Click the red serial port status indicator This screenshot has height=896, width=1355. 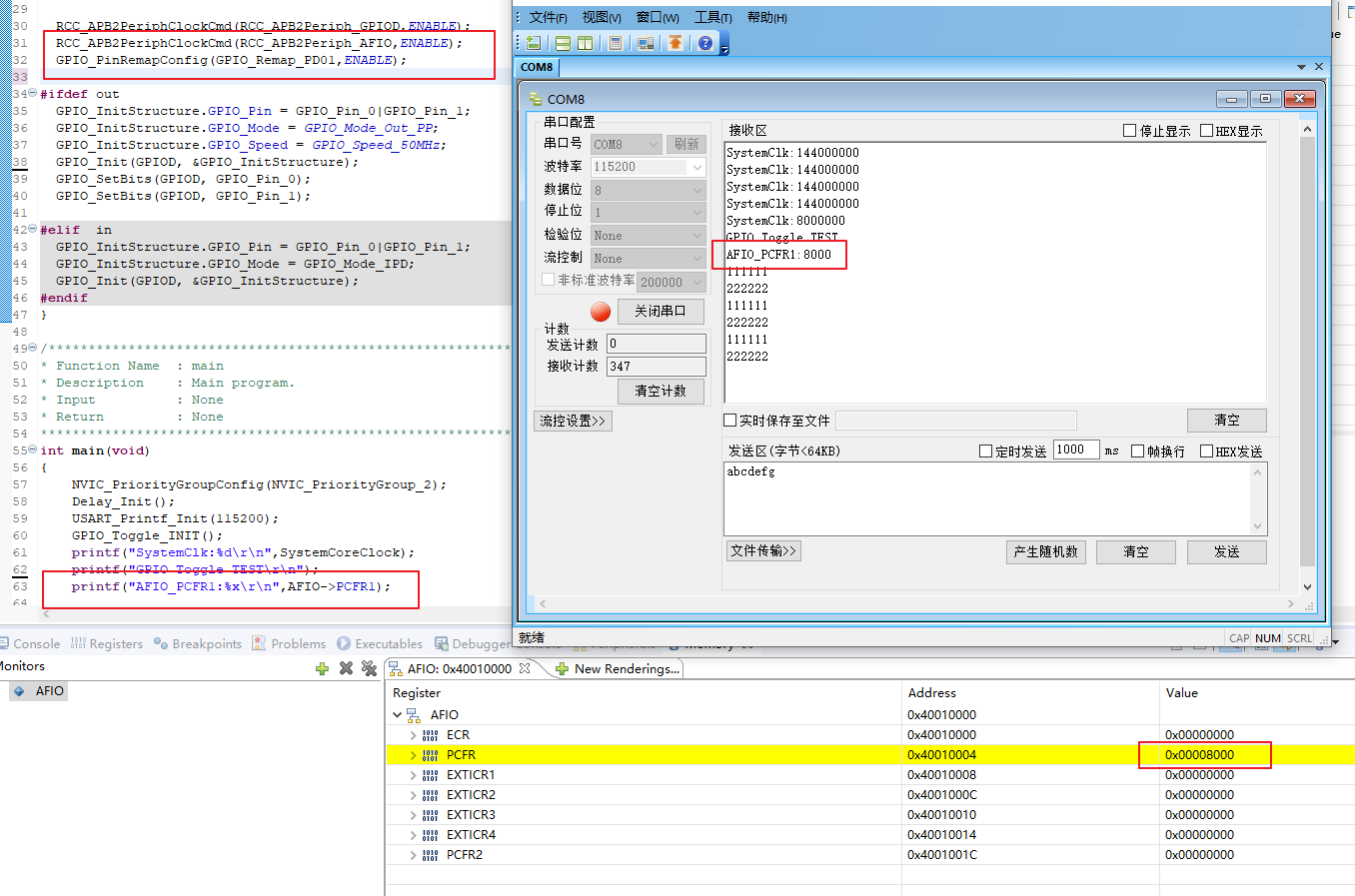pyautogui.click(x=601, y=312)
